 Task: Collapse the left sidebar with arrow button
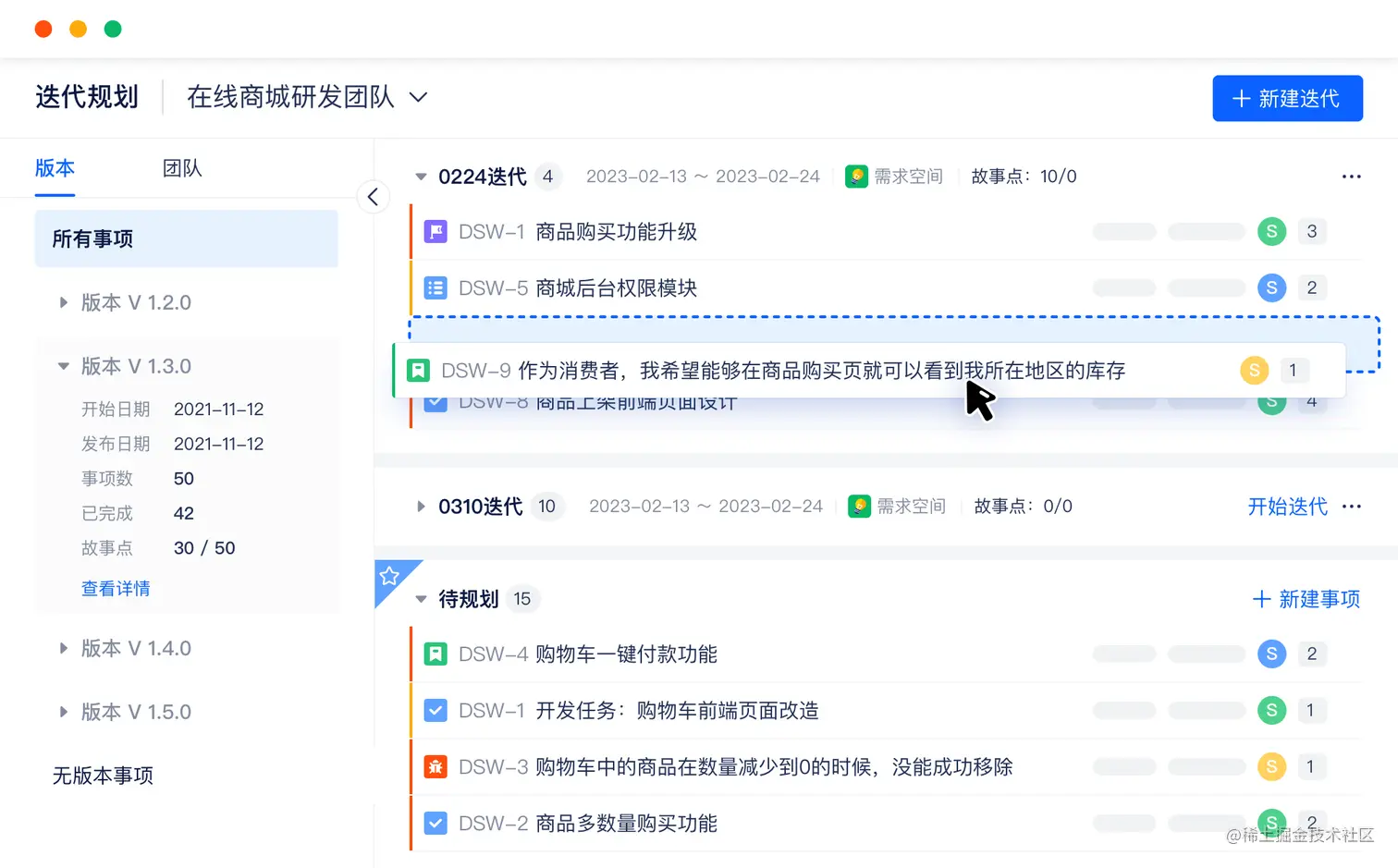(x=373, y=196)
